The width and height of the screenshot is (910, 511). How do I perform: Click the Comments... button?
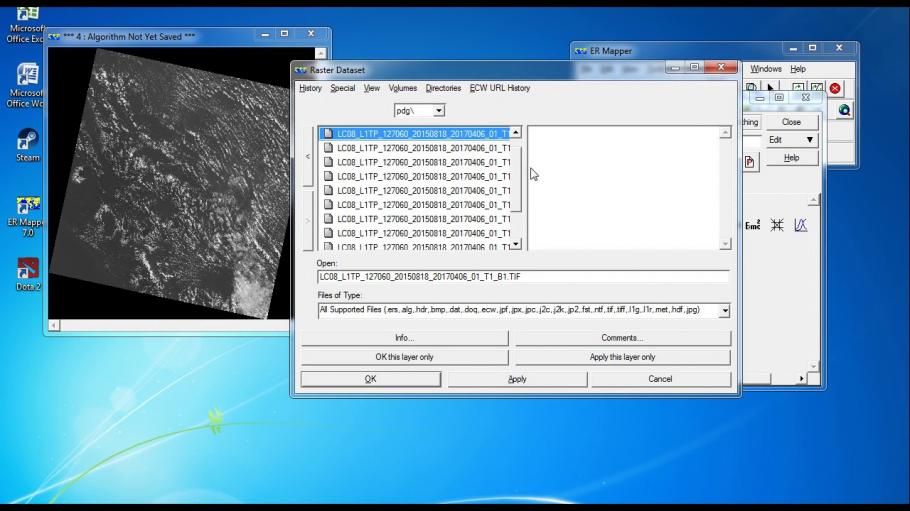pyautogui.click(x=622, y=338)
